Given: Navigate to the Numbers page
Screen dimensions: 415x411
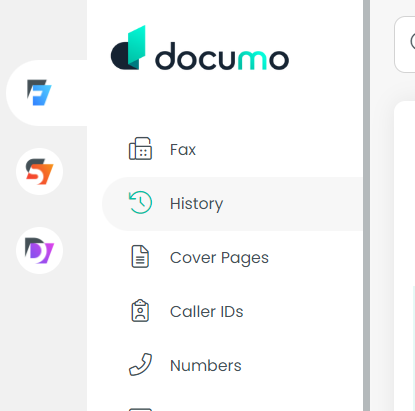Looking at the screenshot, I should 206,365.
